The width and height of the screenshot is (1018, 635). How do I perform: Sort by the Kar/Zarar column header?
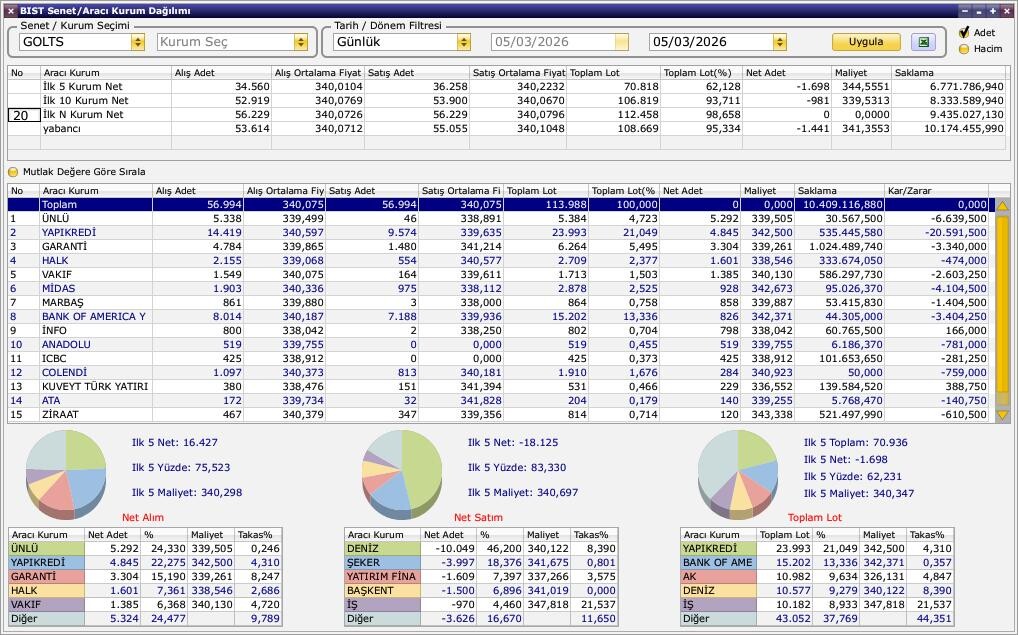(x=935, y=190)
